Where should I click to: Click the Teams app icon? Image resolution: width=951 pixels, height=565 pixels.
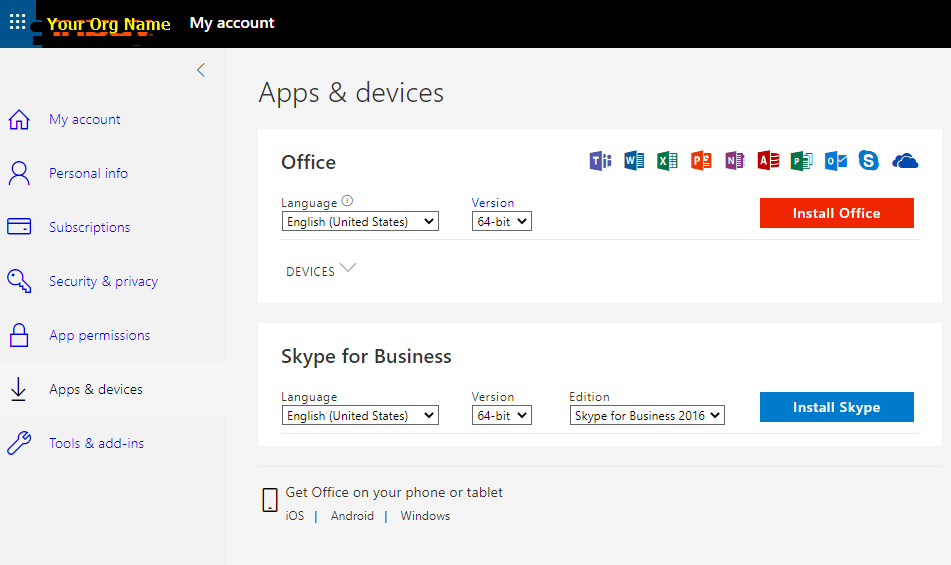pos(600,161)
